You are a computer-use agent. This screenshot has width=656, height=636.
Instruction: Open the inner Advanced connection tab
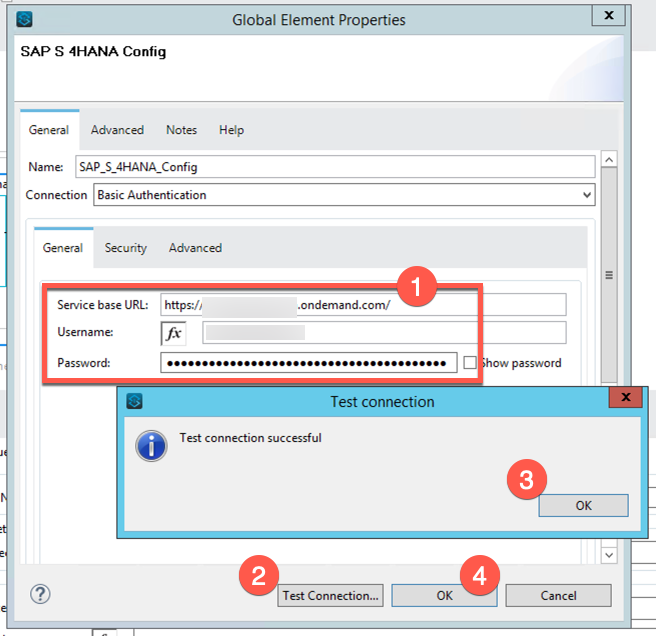(x=195, y=248)
